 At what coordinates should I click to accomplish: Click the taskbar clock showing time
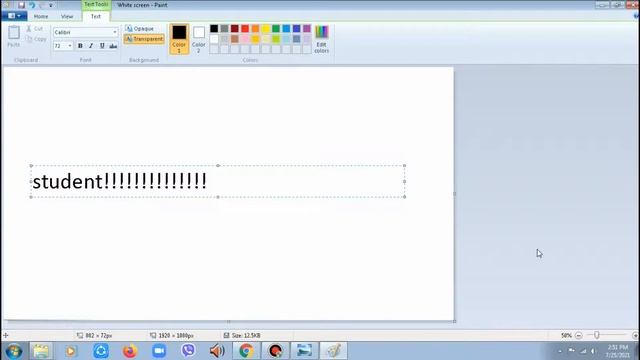pos(618,351)
